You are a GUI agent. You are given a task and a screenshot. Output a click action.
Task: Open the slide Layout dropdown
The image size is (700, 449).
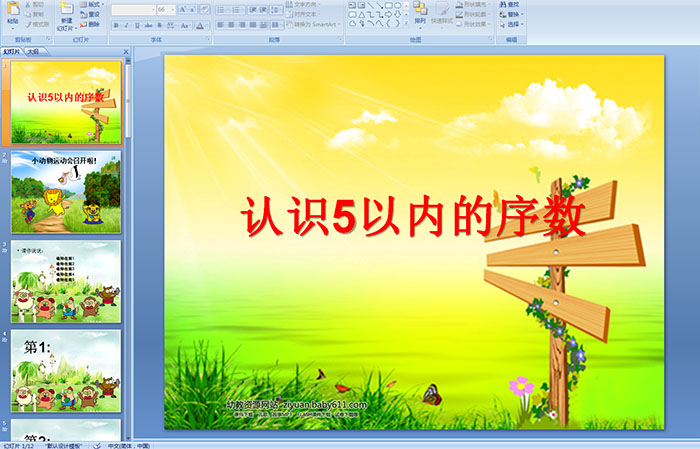[x=92, y=4]
